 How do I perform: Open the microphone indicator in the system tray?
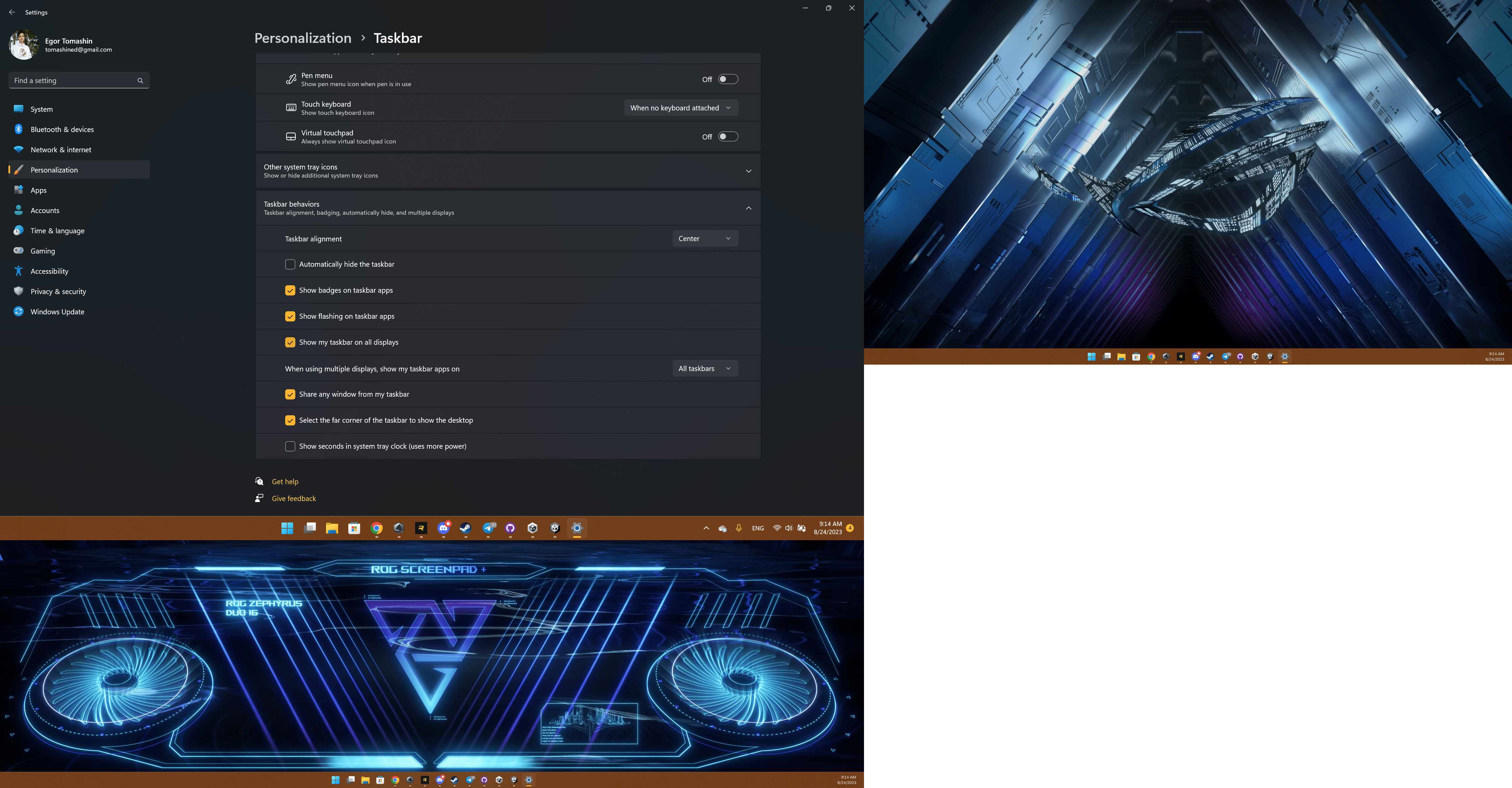tap(738, 528)
